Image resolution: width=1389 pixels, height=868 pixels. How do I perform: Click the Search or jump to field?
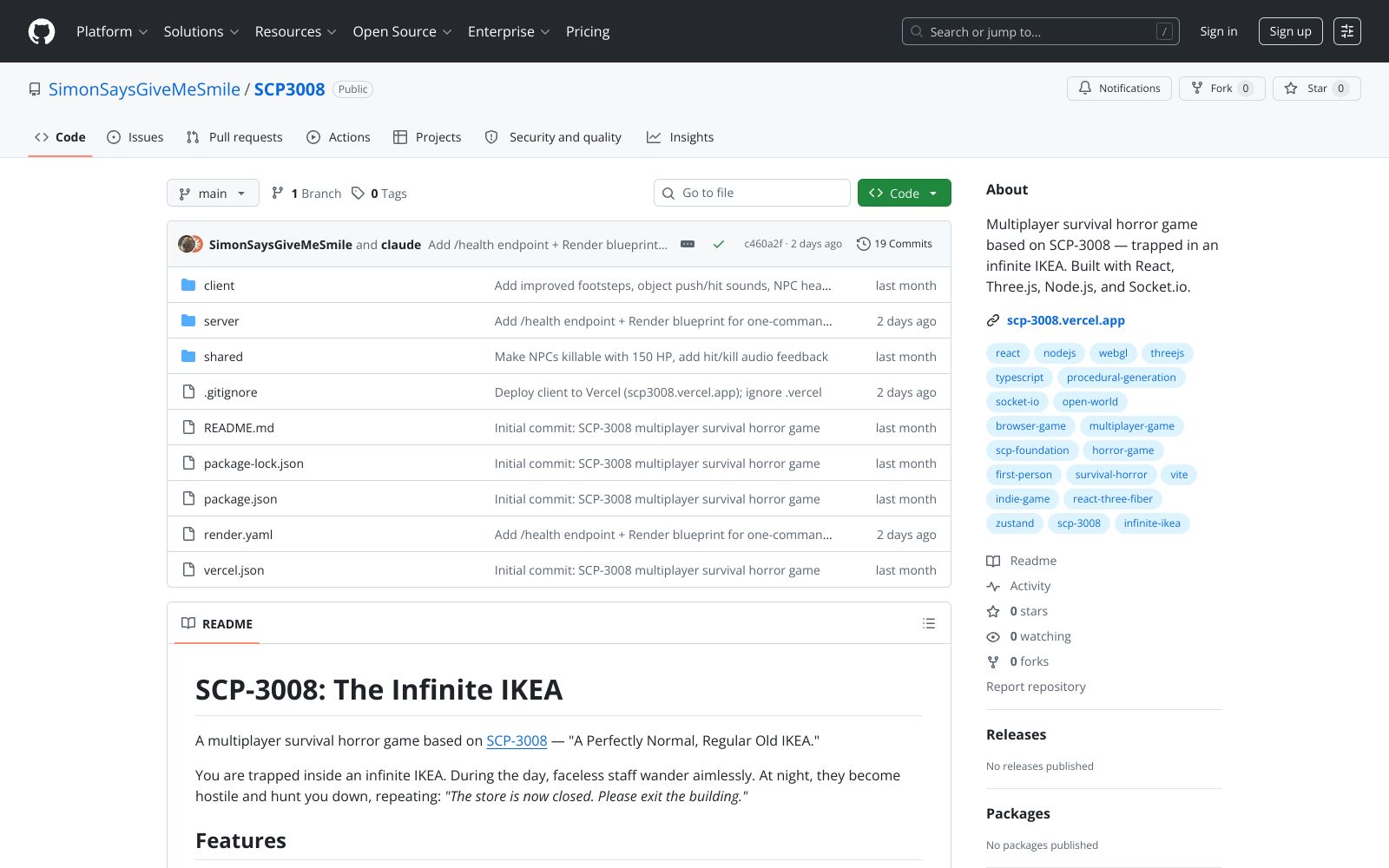coord(1041,31)
